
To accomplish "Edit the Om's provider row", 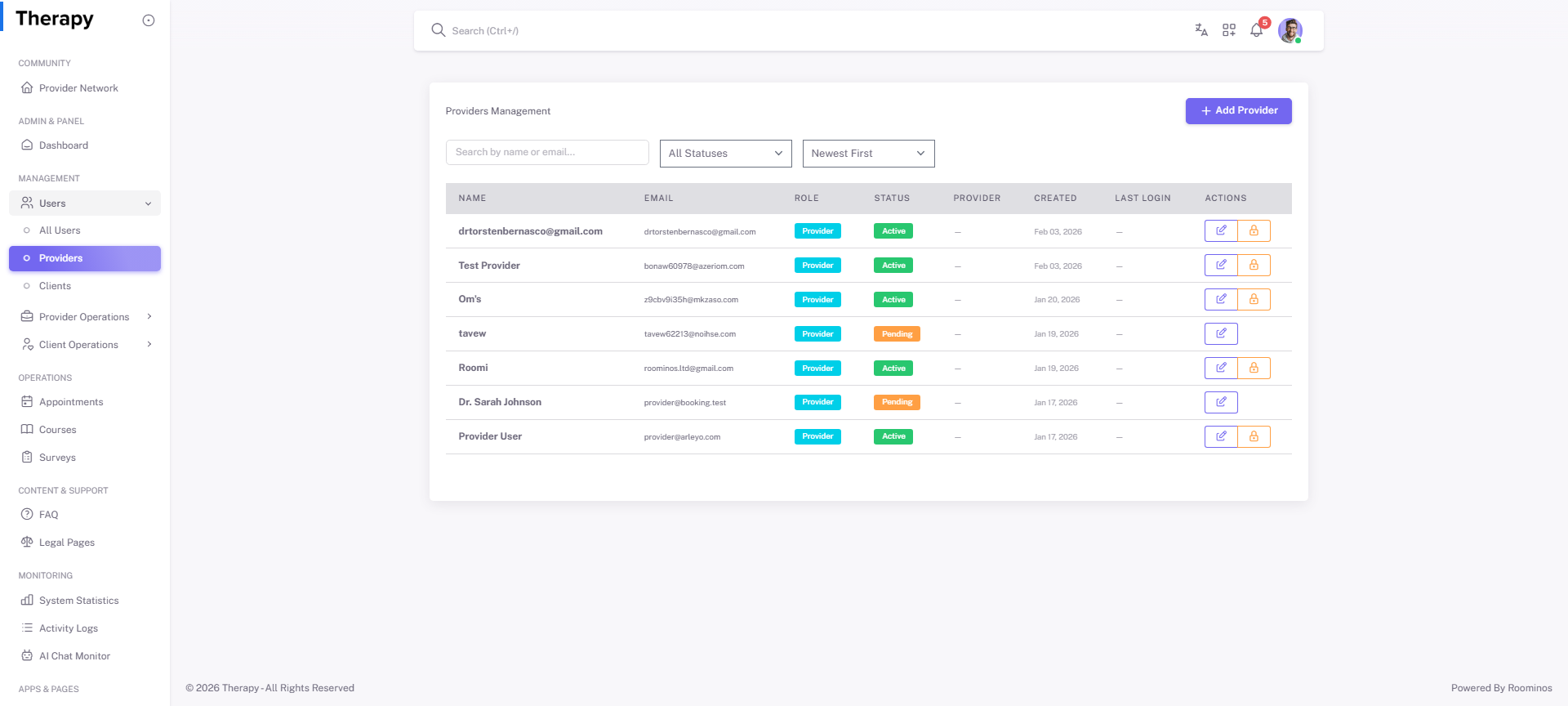I will pyautogui.click(x=1221, y=299).
